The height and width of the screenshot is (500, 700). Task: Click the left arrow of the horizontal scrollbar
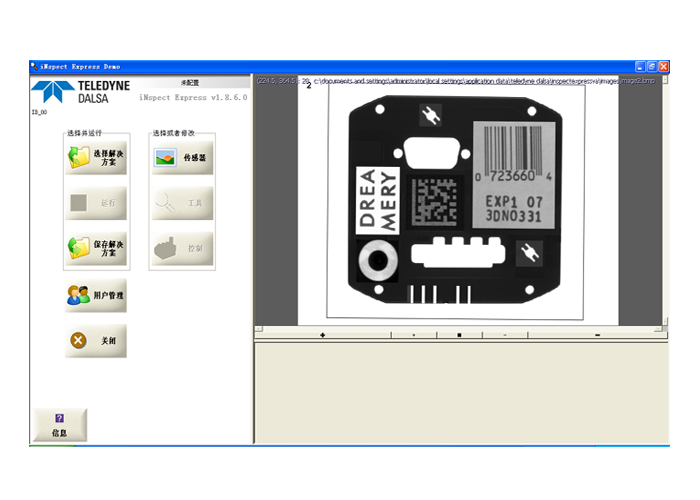point(259,326)
